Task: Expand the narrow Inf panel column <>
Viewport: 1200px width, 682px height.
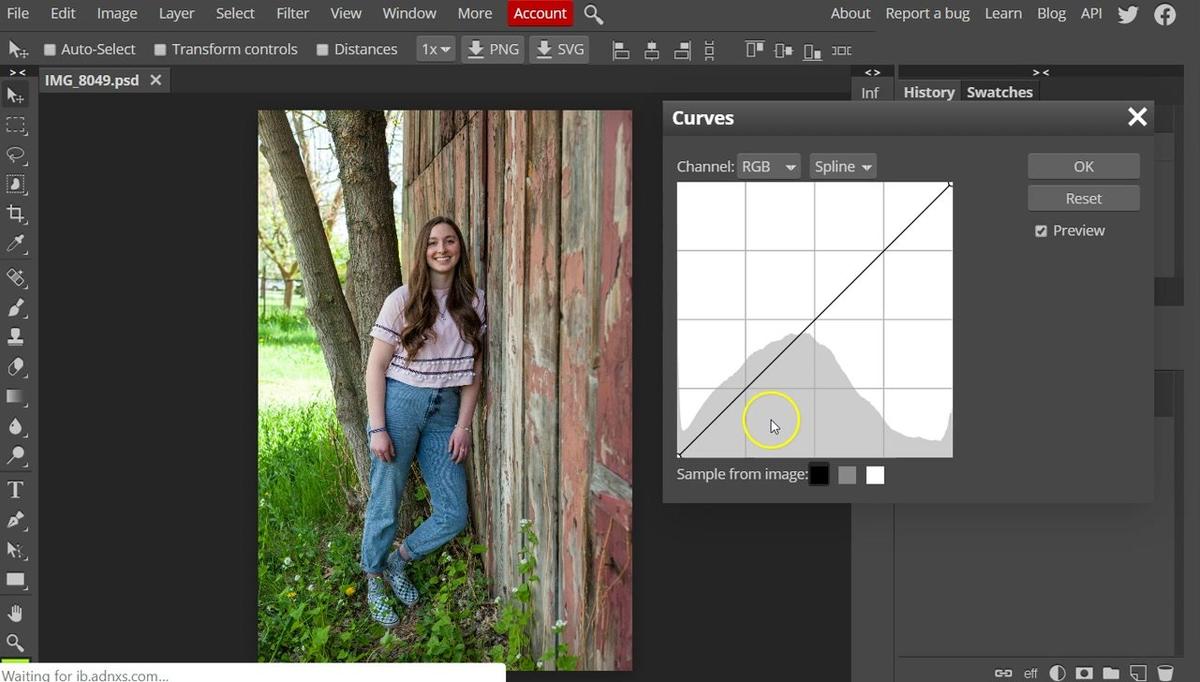Action: pos(873,72)
